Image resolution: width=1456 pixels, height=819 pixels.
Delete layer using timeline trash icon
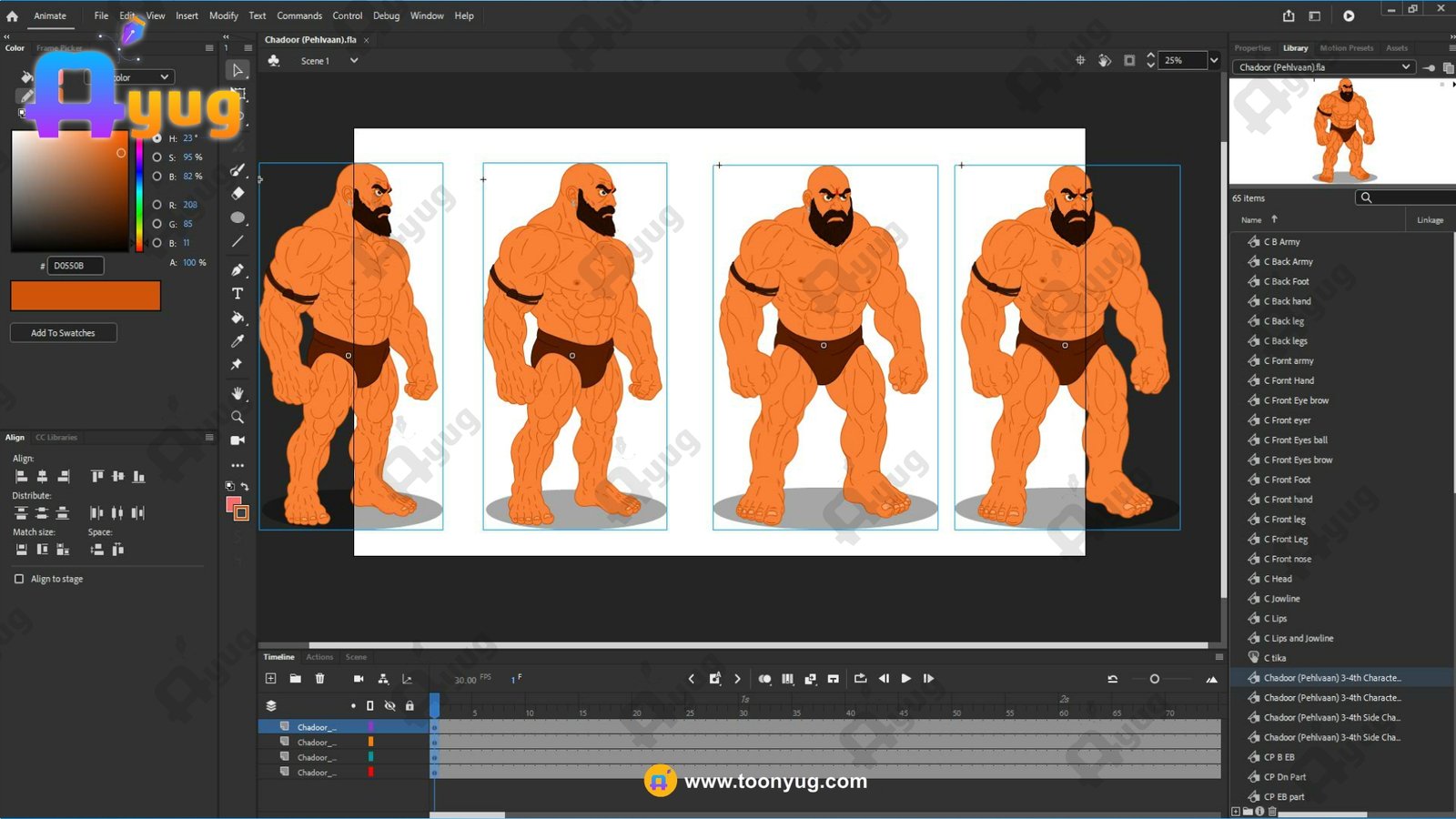click(319, 679)
